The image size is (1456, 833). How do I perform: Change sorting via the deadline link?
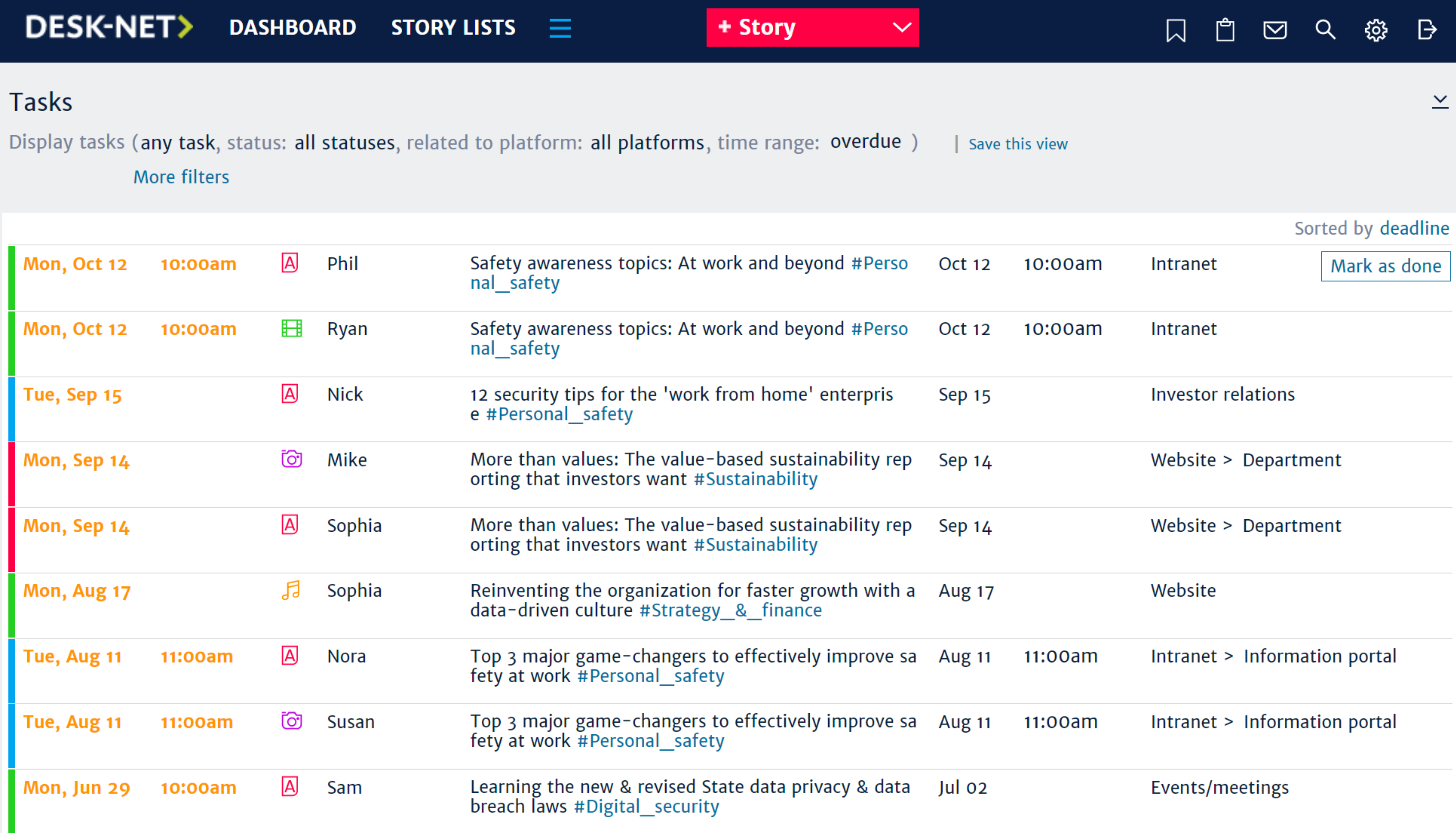(x=1414, y=228)
